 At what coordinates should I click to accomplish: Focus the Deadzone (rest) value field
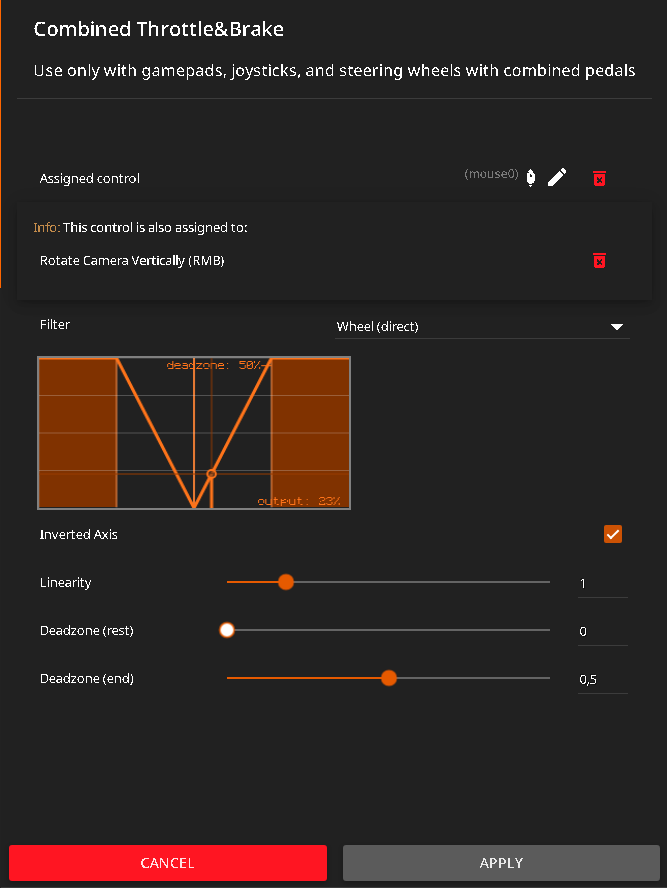[602, 631]
